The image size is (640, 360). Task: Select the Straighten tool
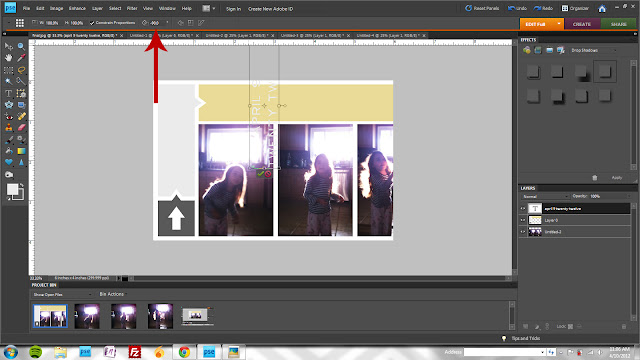coord(21,105)
